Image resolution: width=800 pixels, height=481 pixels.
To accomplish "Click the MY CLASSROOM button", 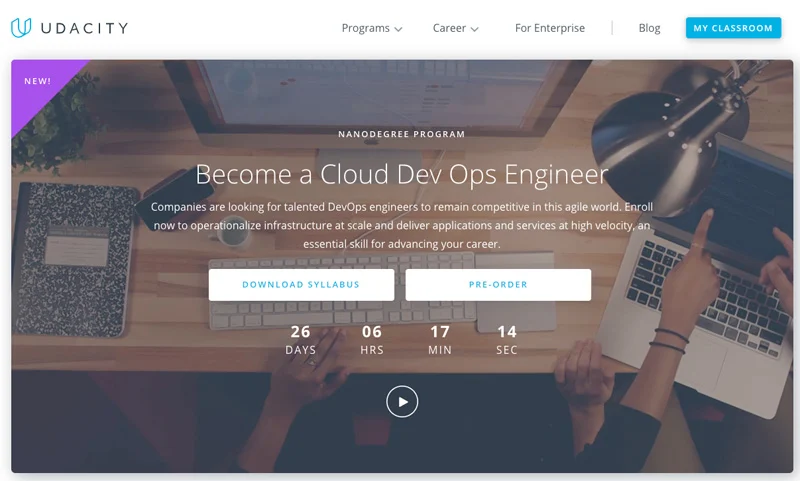I will pos(733,28).
